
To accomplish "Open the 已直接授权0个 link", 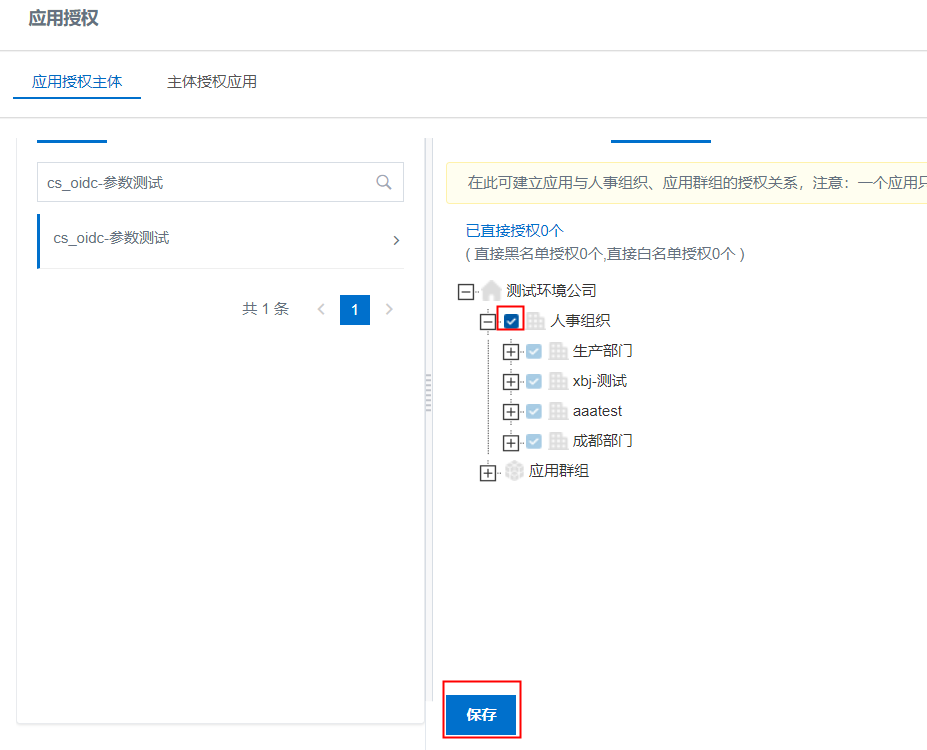I will (514, 231).
